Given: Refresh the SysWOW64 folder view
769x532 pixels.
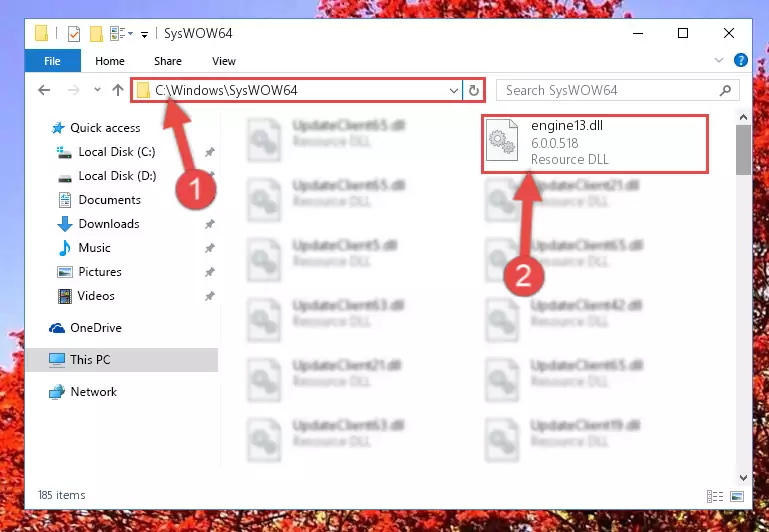Looking at the screenshot, I should [x=473, y=91].
